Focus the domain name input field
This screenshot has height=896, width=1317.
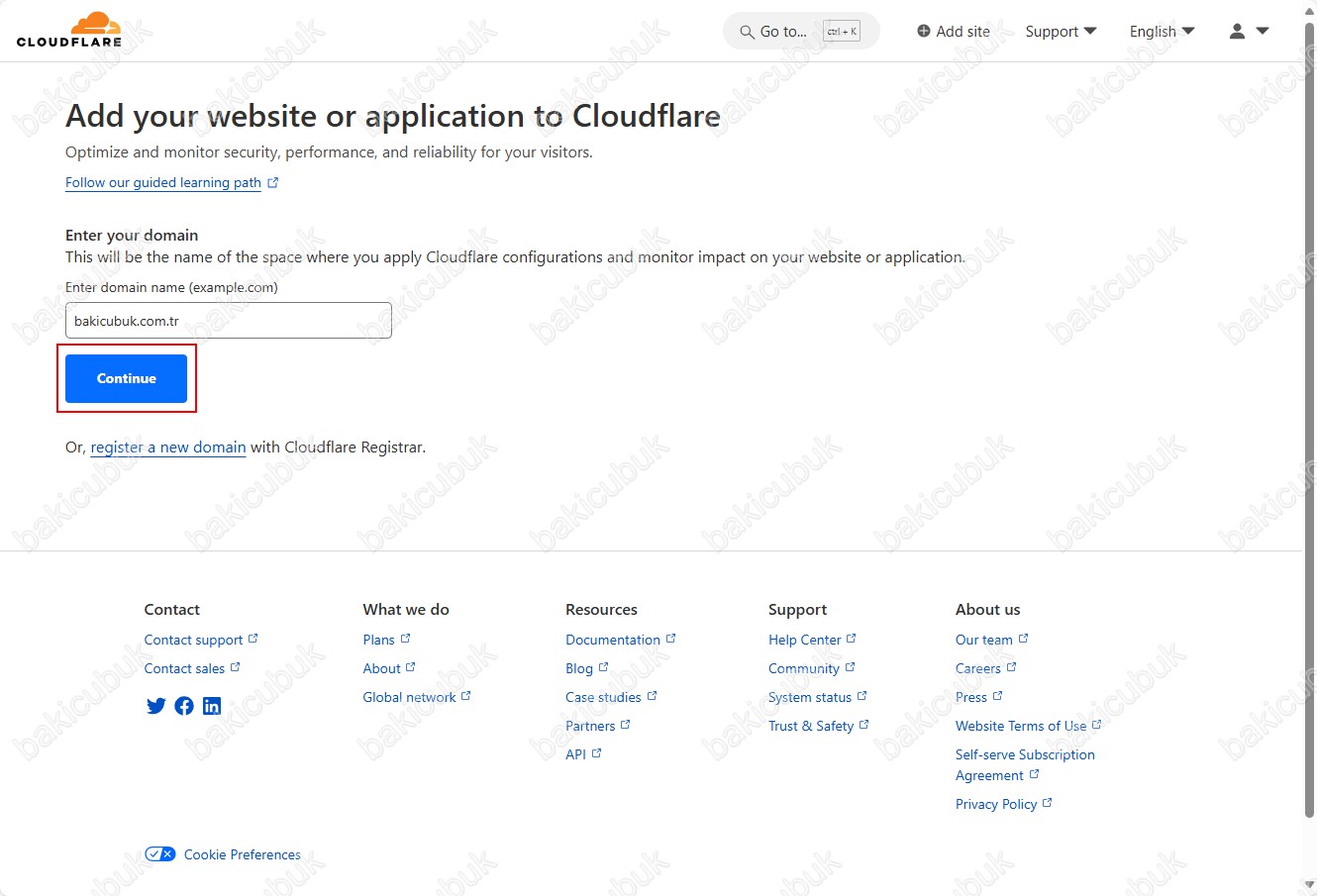(229, 321)
